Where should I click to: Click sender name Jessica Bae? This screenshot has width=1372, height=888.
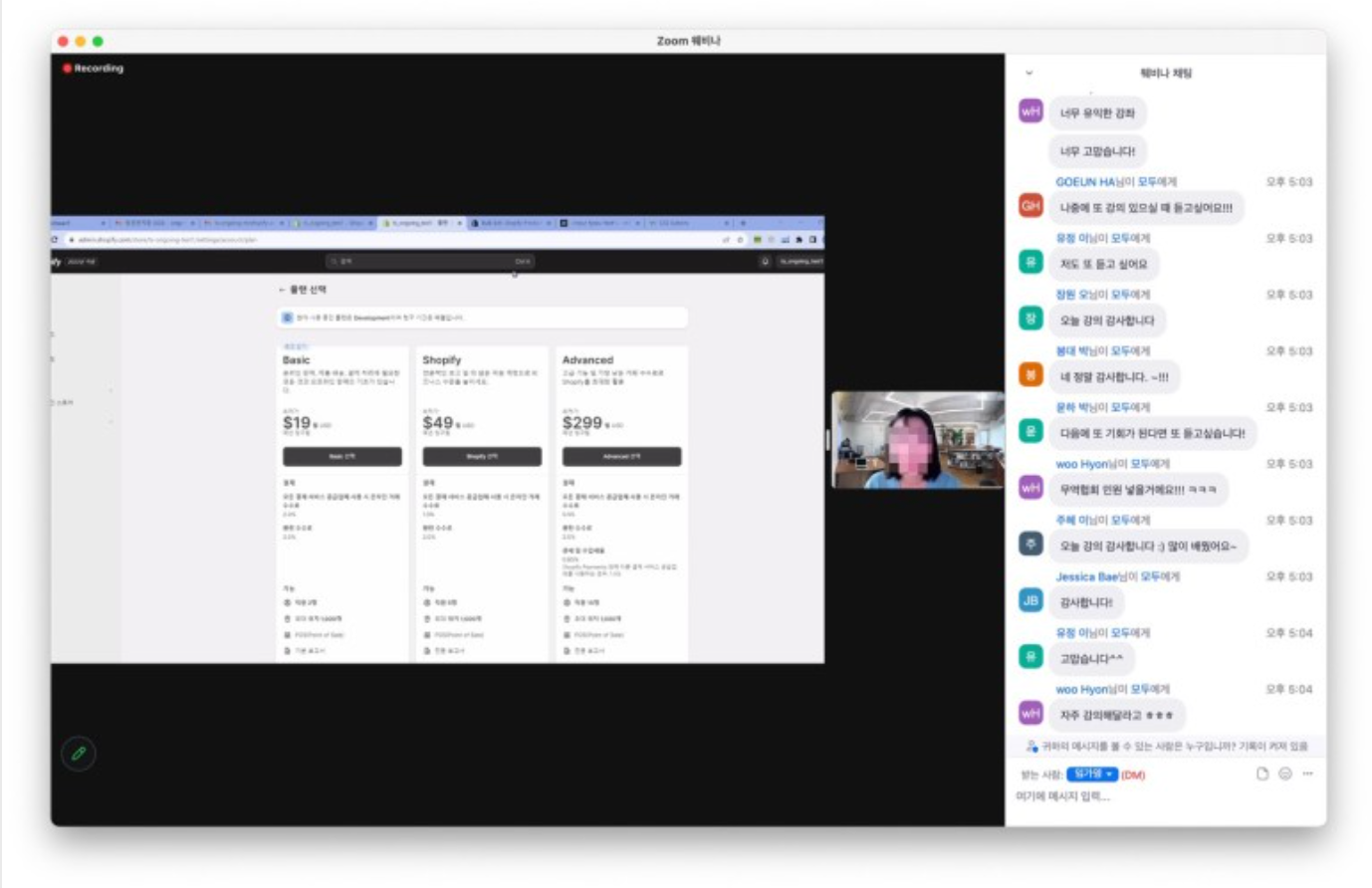(1086, 576)
